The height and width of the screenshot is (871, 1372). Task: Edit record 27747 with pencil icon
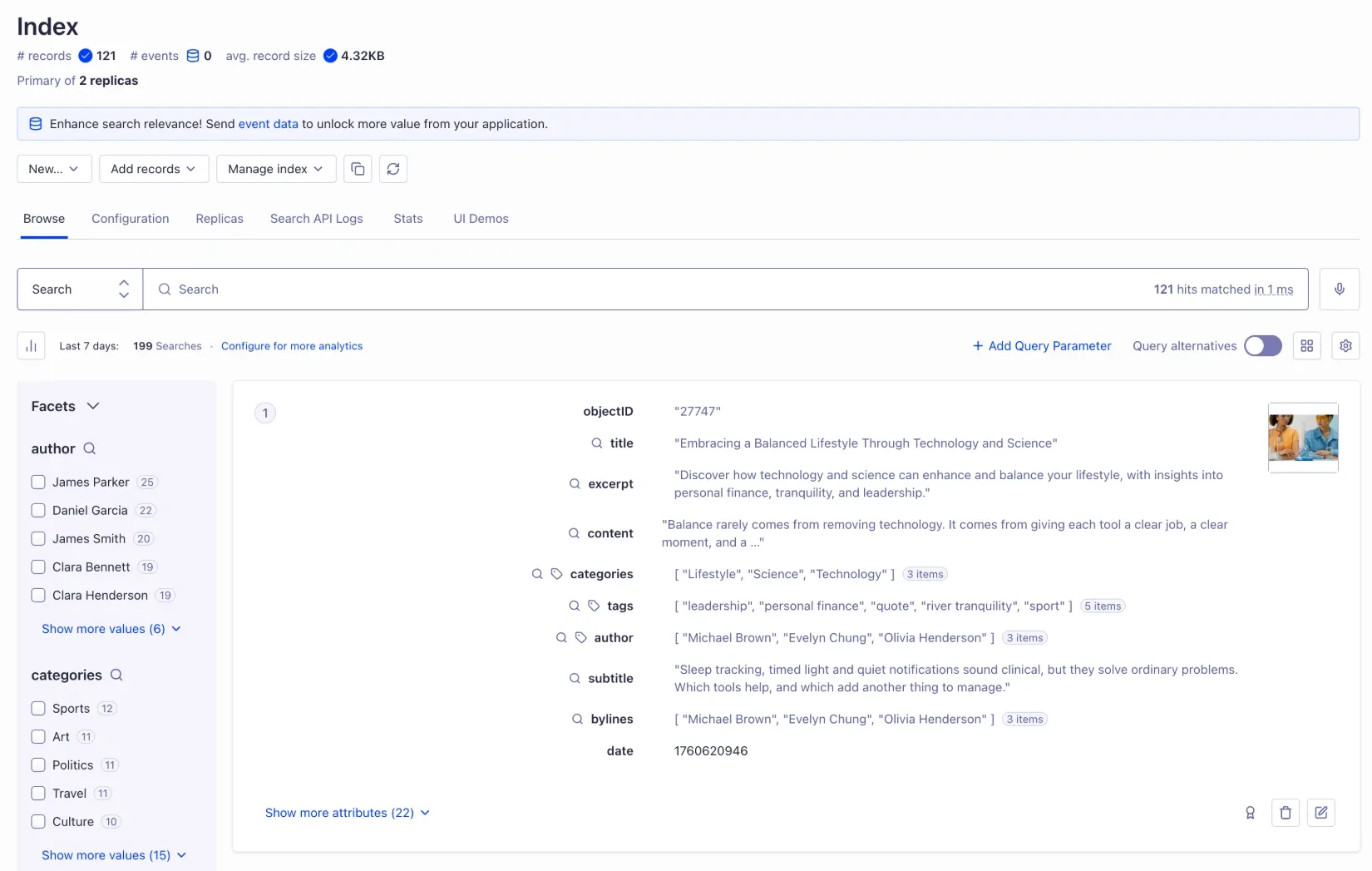coord(1321,813)
